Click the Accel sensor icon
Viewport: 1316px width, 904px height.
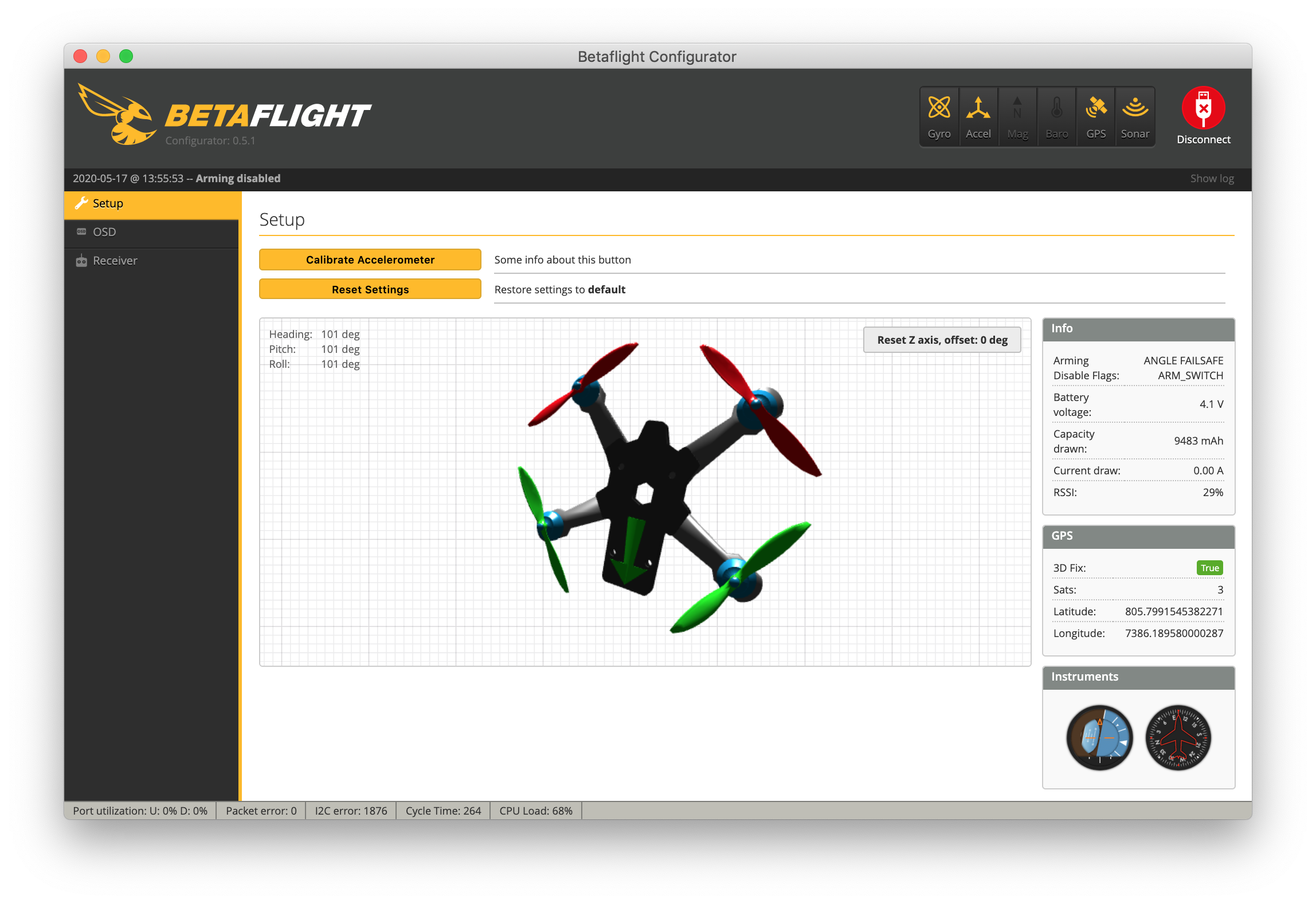978,108
